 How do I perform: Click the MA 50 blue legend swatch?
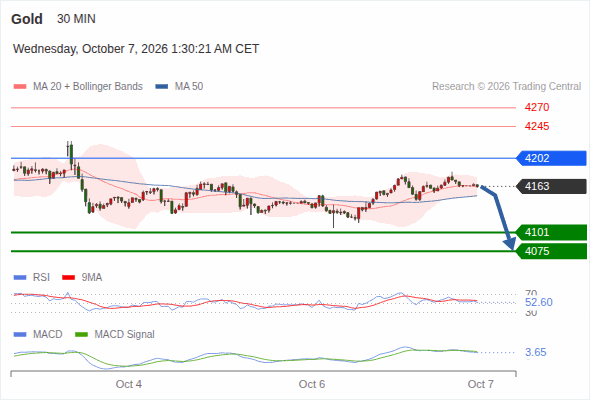click(x=162, y=87)
